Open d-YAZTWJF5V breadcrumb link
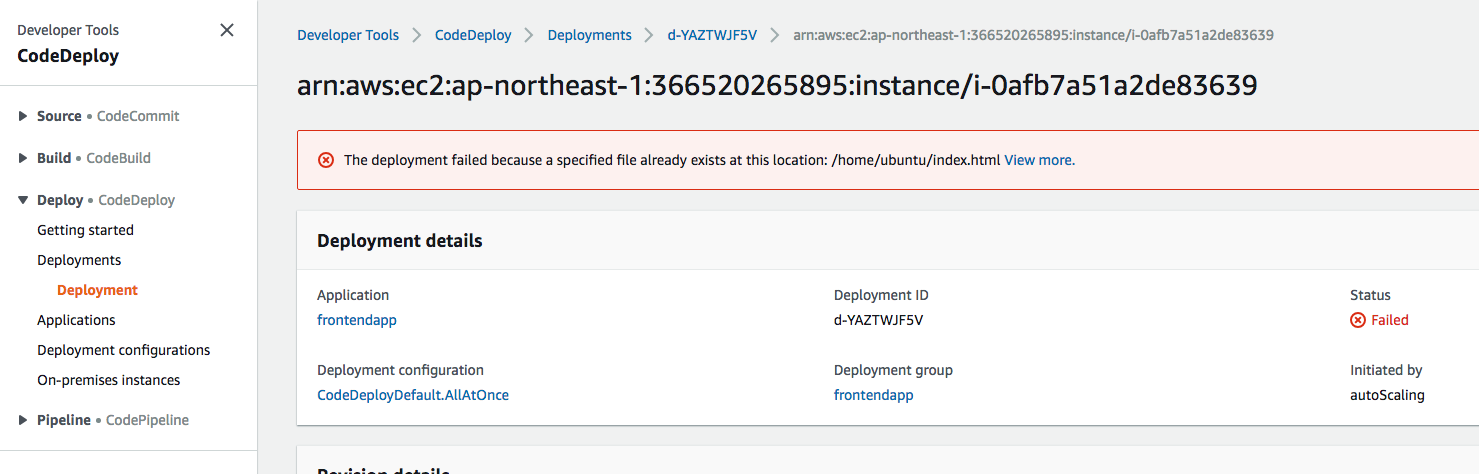 [x=712, y=35]
